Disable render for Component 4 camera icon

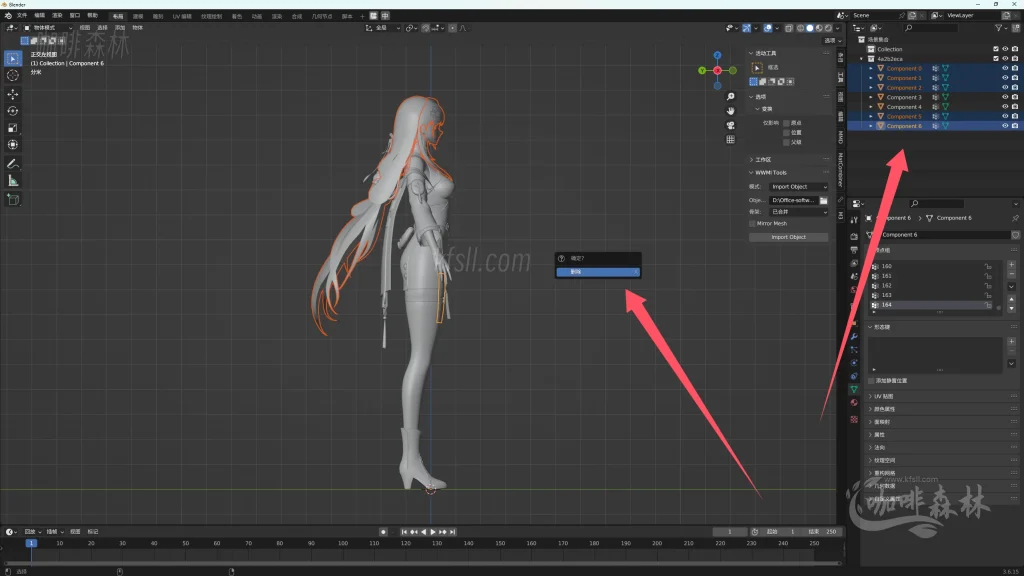click(x=1014, y=106)
